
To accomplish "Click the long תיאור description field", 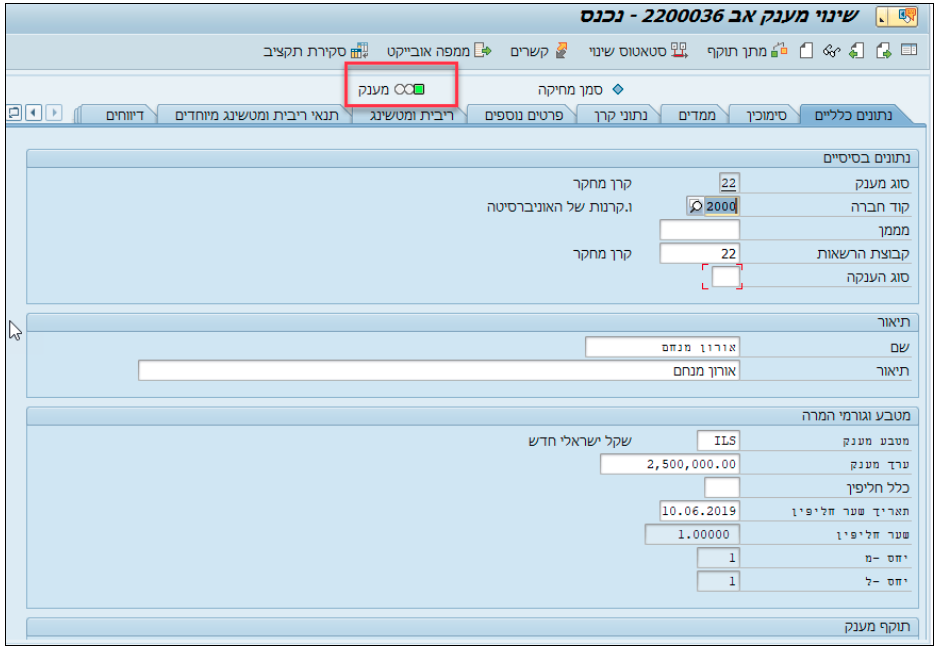I will click(439, 371).
